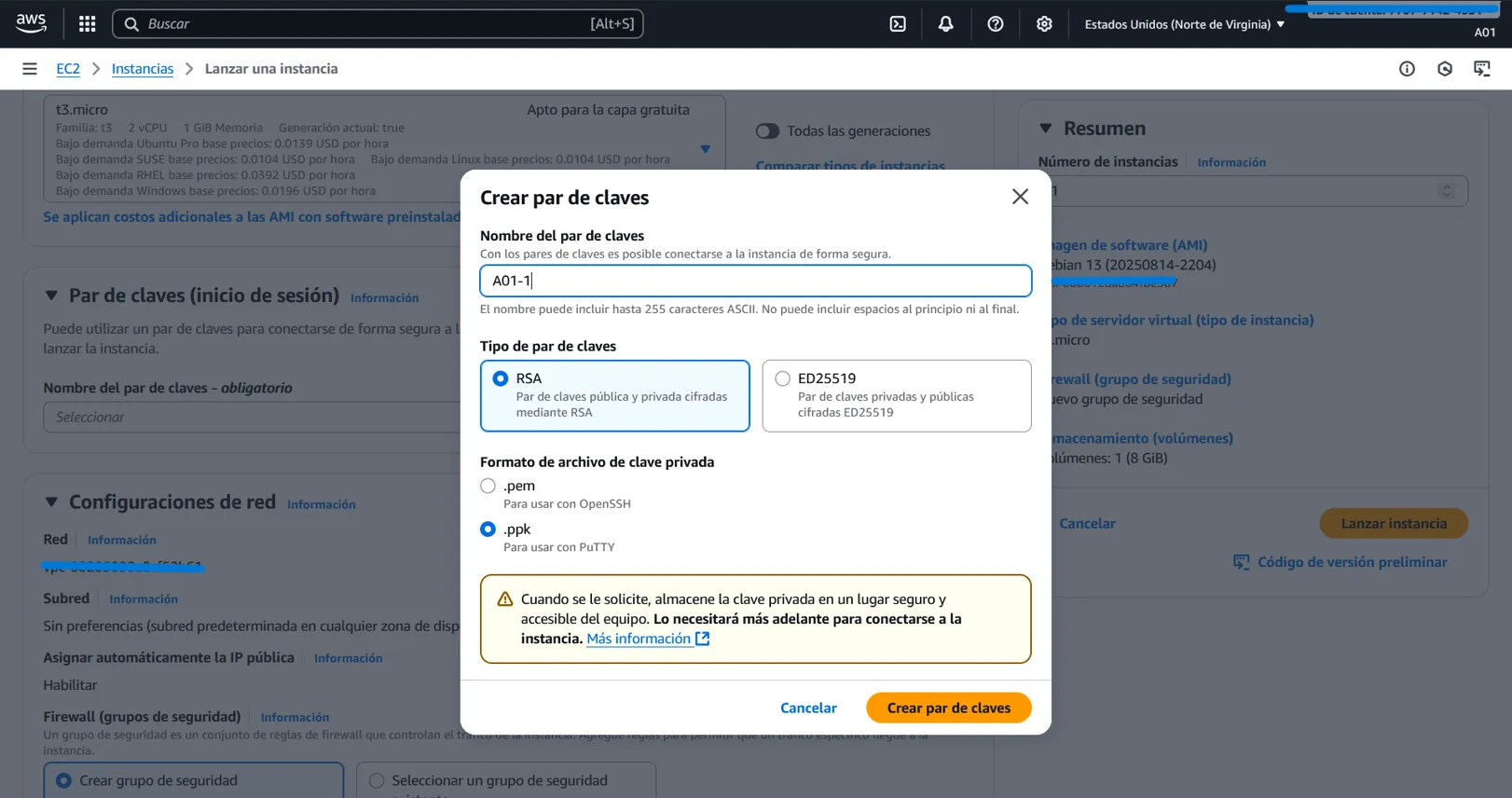Open the settings gear in header

(x=1044, y=24)
